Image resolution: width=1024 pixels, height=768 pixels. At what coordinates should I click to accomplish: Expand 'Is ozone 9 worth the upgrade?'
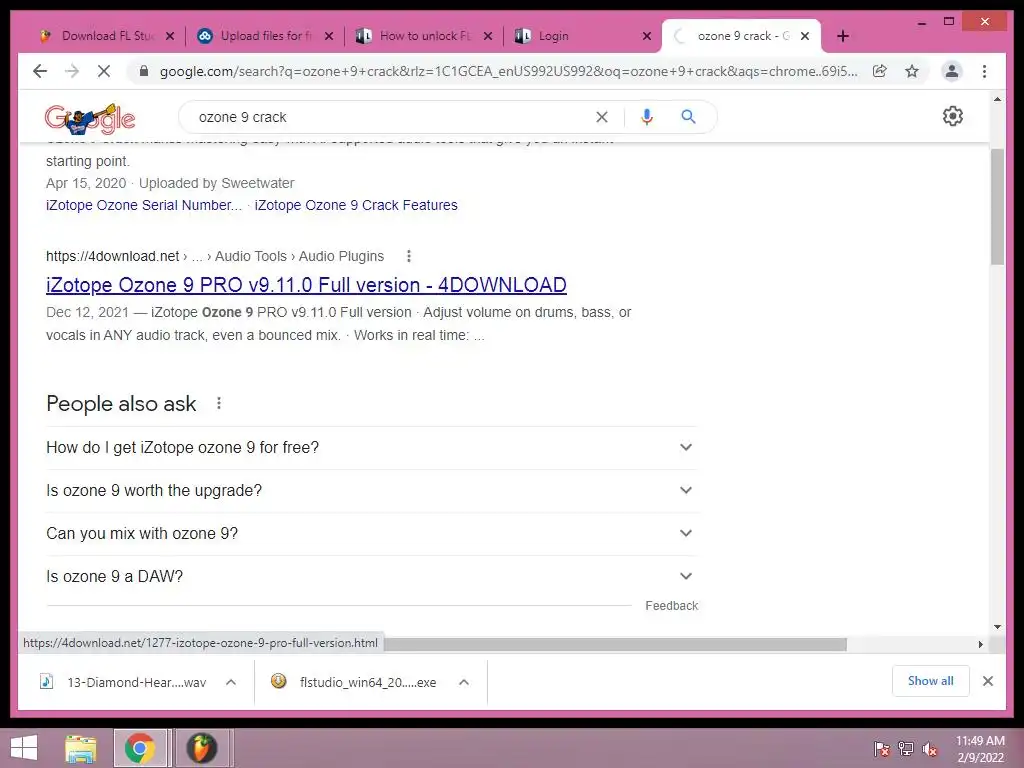370,490
